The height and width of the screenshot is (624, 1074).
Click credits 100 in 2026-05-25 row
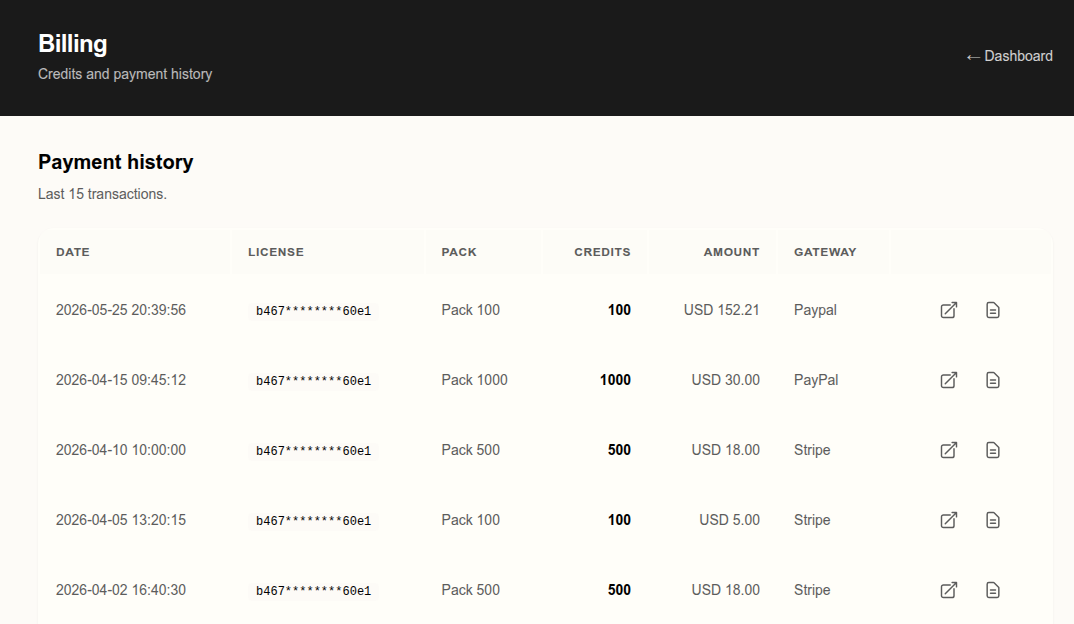point(619,310)
